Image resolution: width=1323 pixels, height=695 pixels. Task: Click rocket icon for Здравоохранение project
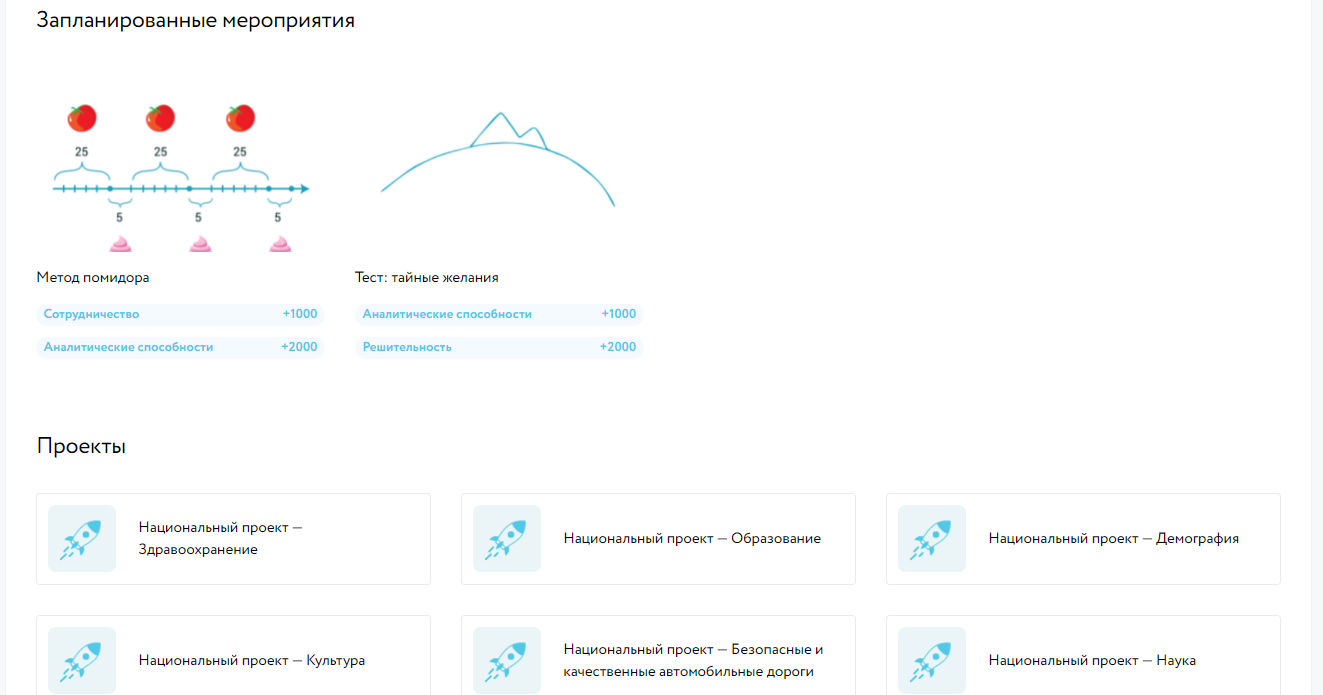point(82,539)
